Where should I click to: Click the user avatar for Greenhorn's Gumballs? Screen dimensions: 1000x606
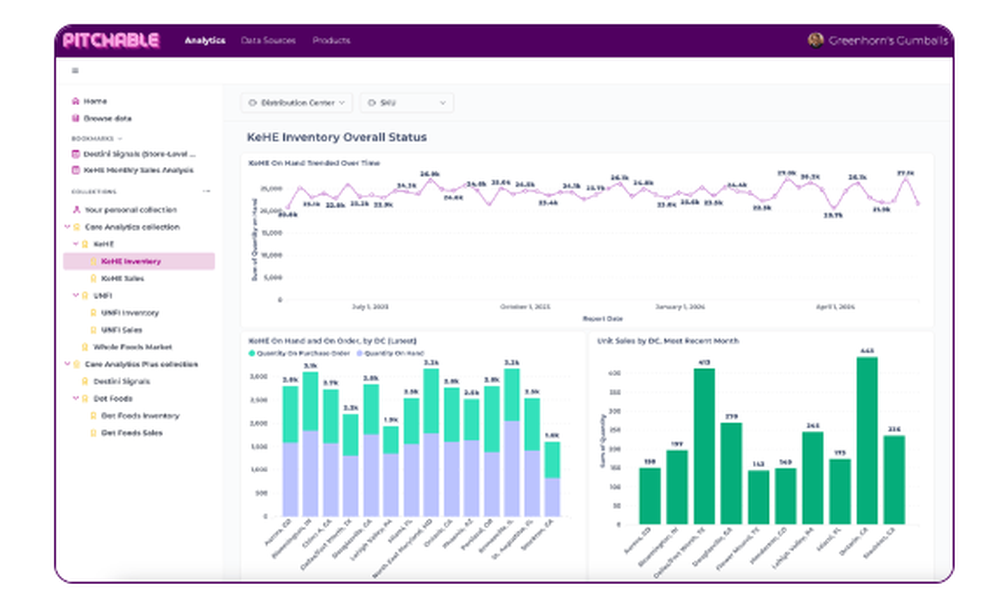pos(815,40)
